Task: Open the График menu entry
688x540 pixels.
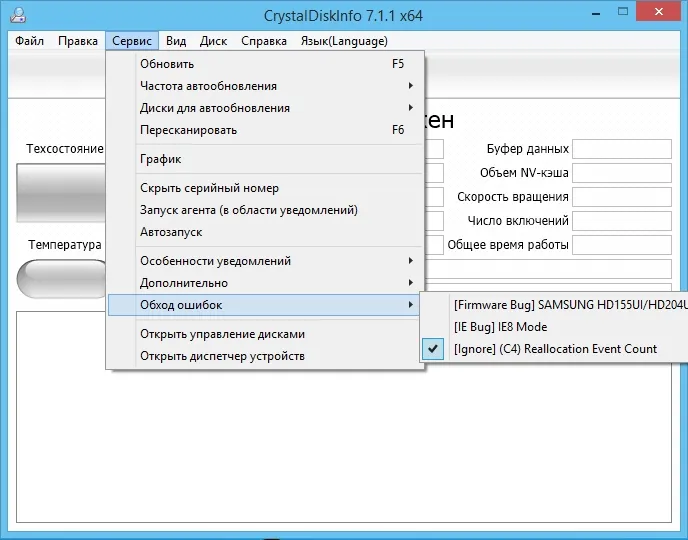Action: (x=265, y=159)
